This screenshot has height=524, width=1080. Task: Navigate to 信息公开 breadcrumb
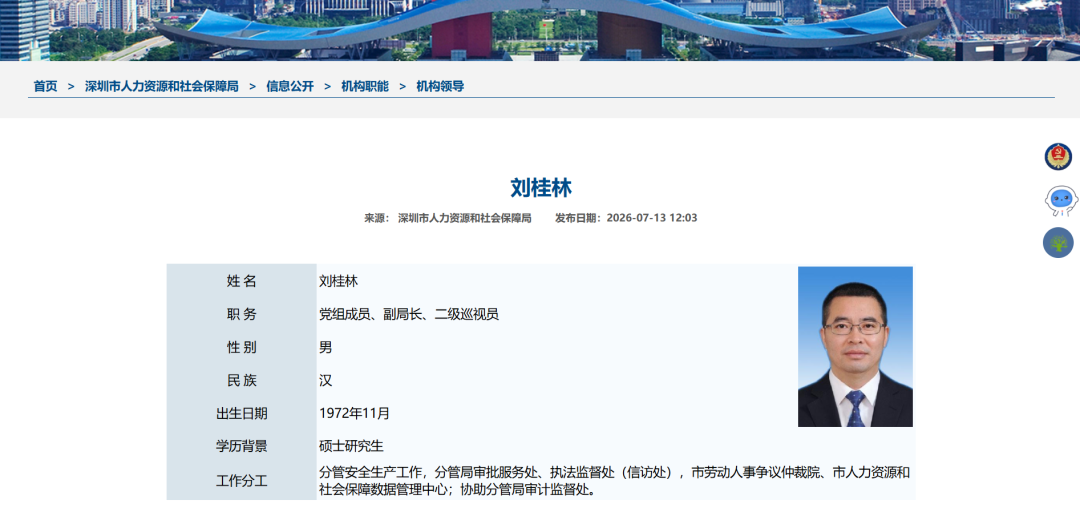(x=290, y=86)
